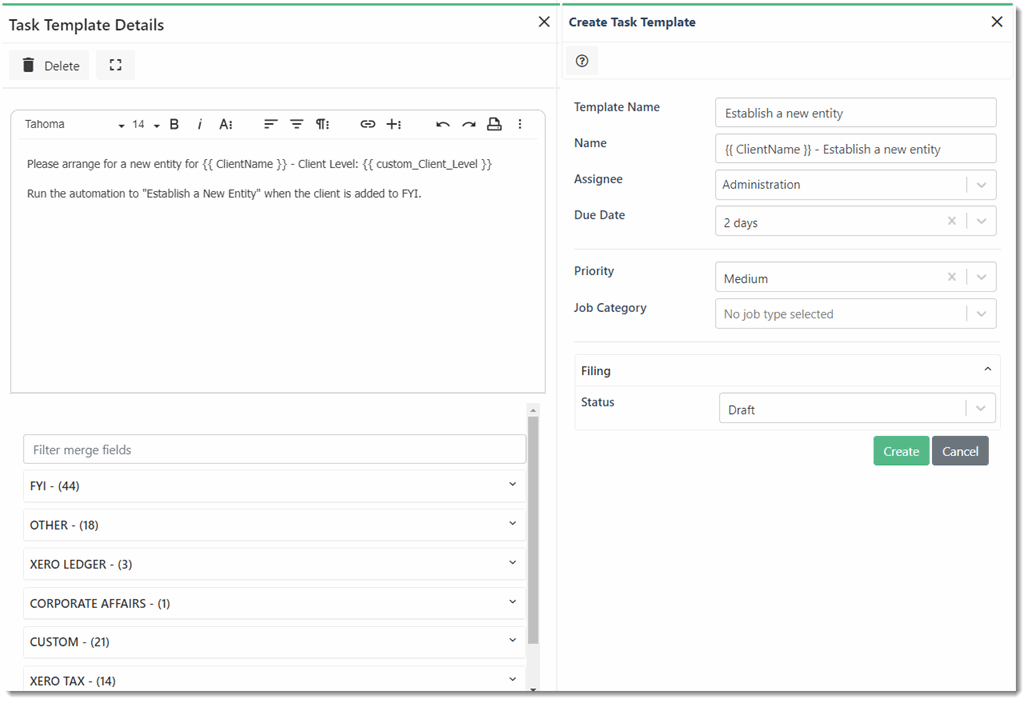This screenshot has width=1028, height=703.
Task: Open the Assignee dropdown
Action: tap(983, 184)
